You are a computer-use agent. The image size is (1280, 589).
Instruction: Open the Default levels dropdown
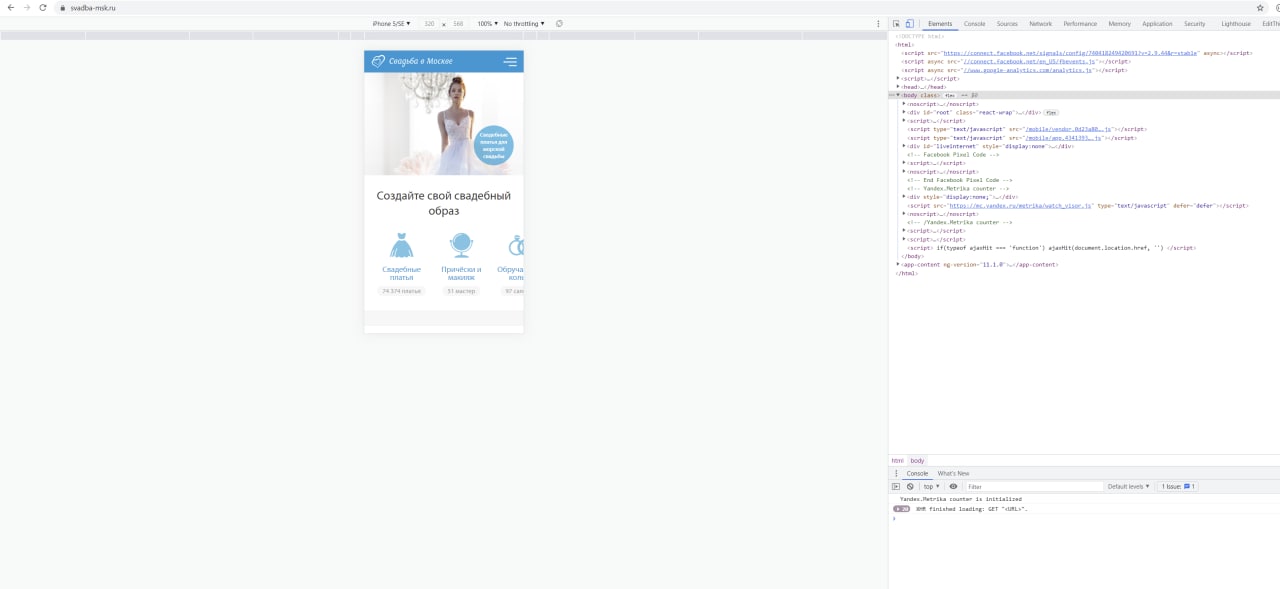1129,486
